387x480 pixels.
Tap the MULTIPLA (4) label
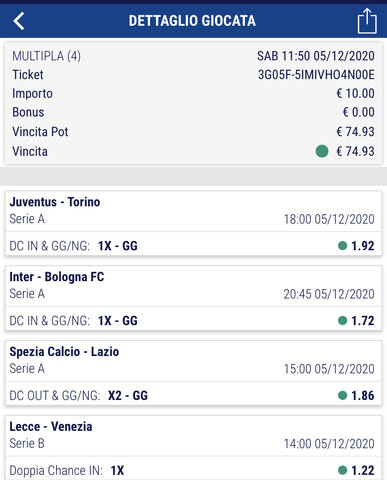(x=46, y=56)
